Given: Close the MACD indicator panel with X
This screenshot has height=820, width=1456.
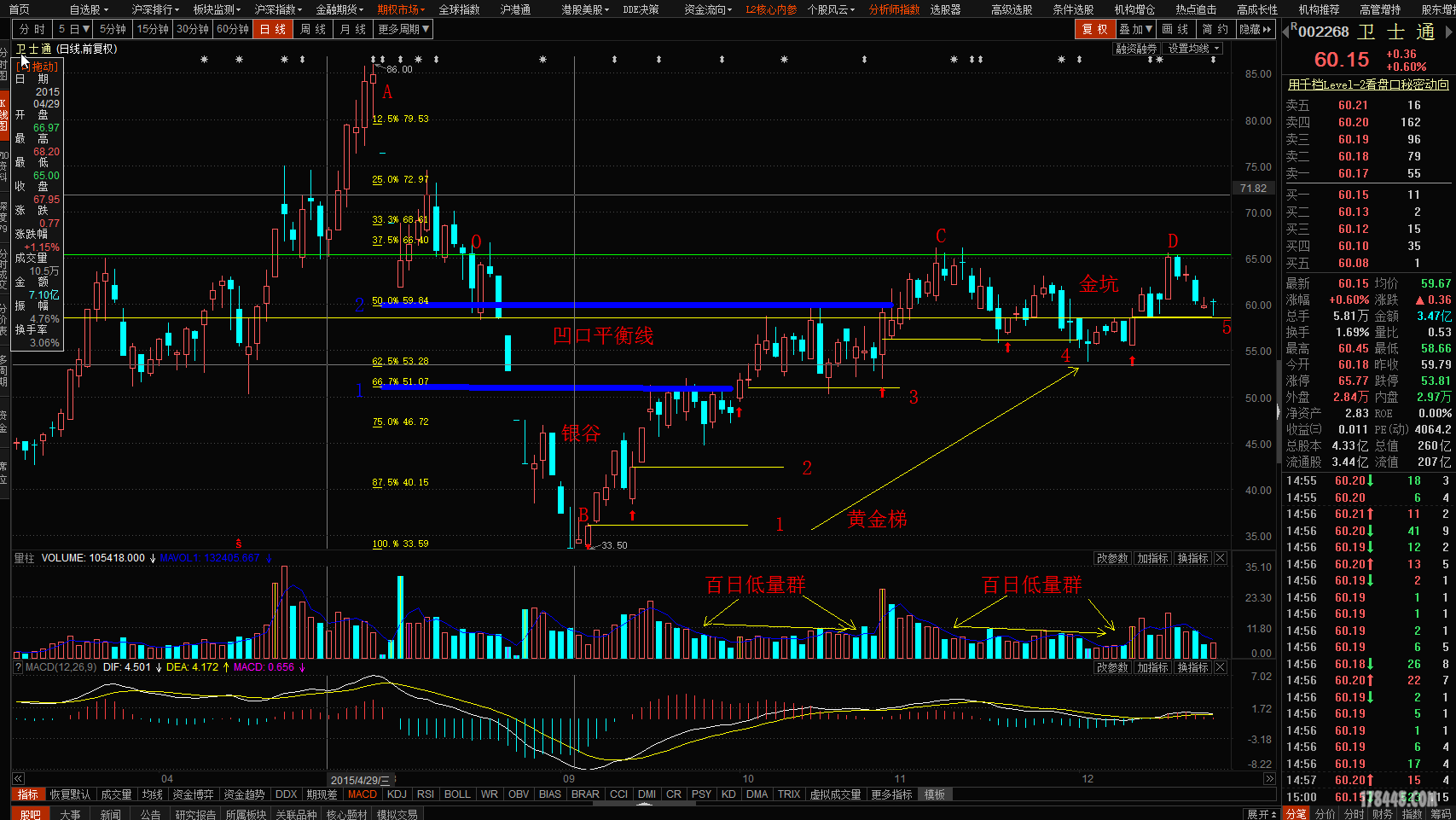Looking at the screenshot, I should [1221, 667].
